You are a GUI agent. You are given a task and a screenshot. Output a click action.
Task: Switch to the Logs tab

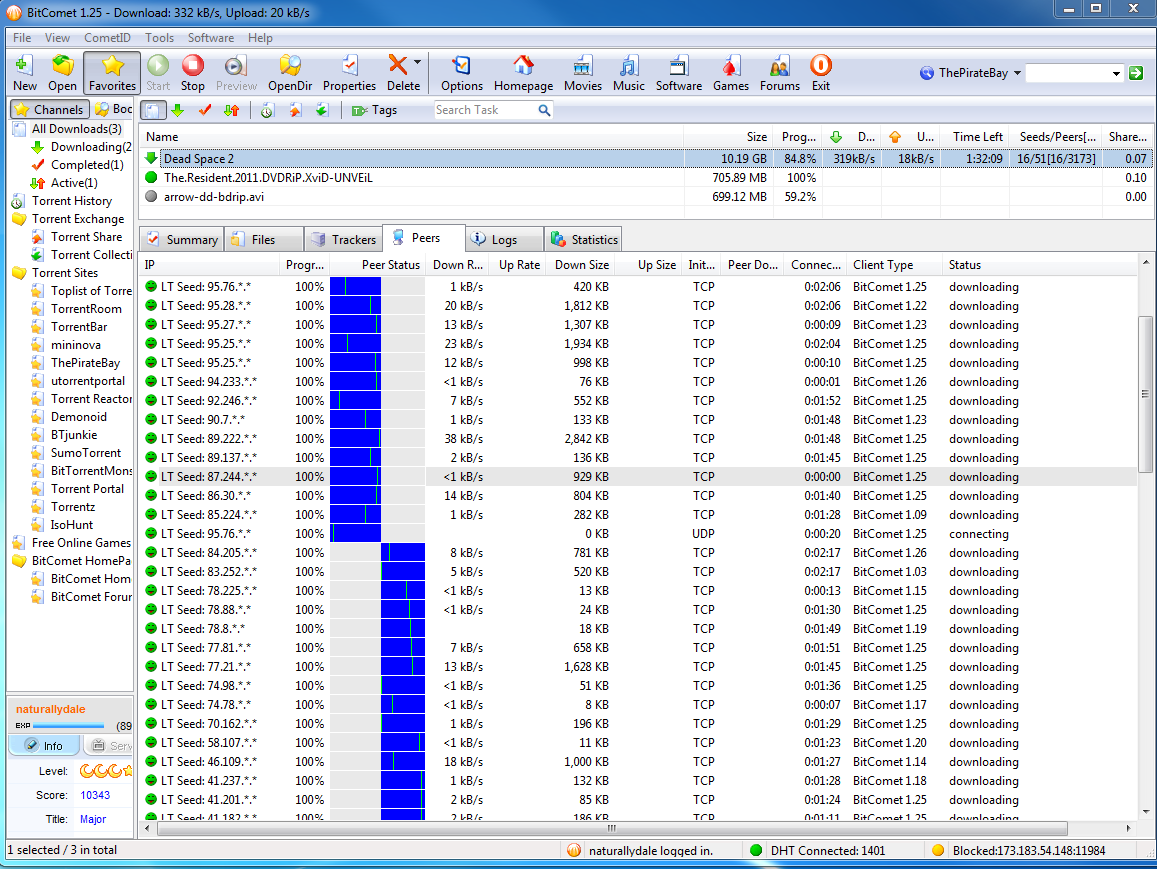coord(504,239)
